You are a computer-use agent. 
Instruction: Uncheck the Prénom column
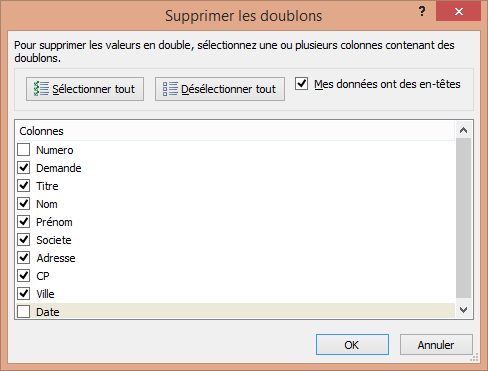tap(24, 222)
